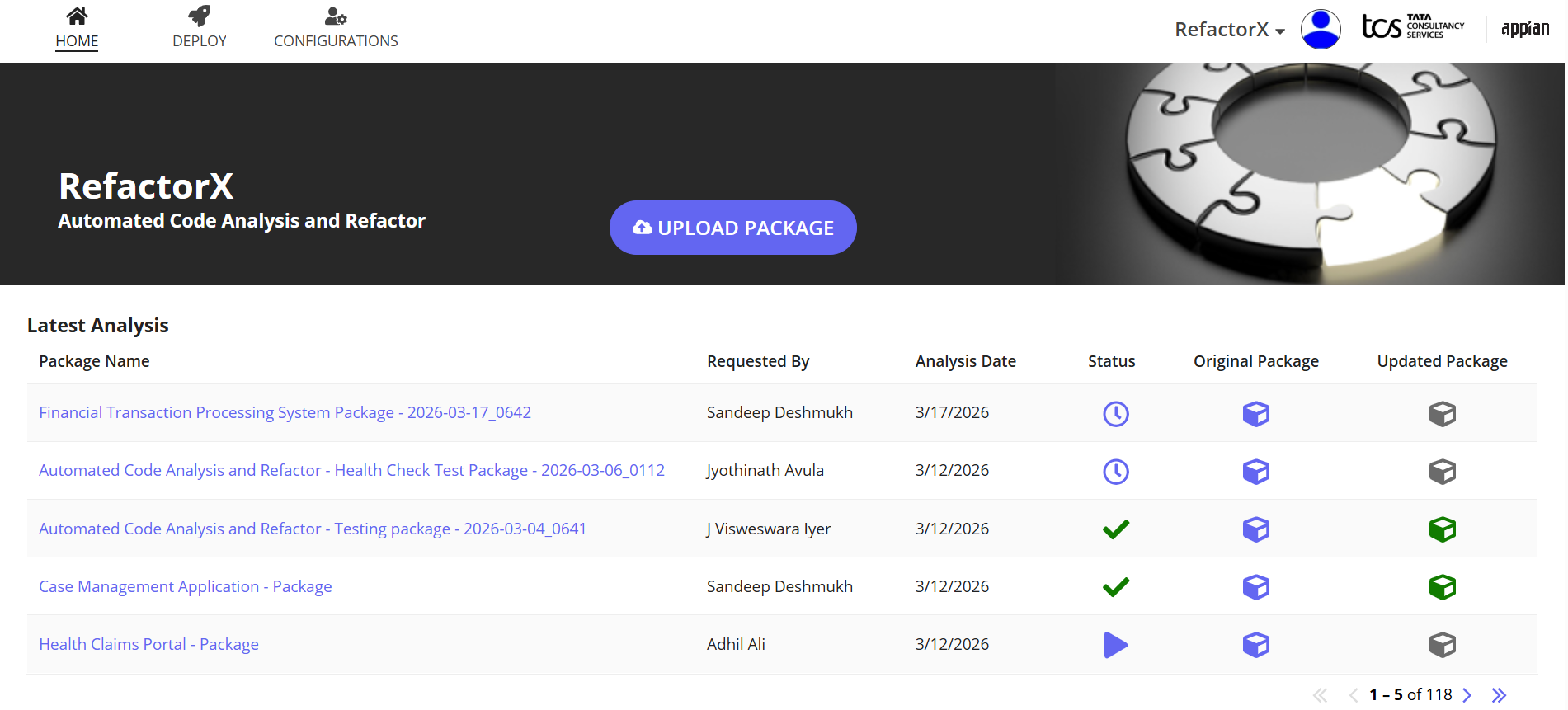
Task: Switch to the Configurations tab
Action: pyautogui.click(x=336, y=29)
